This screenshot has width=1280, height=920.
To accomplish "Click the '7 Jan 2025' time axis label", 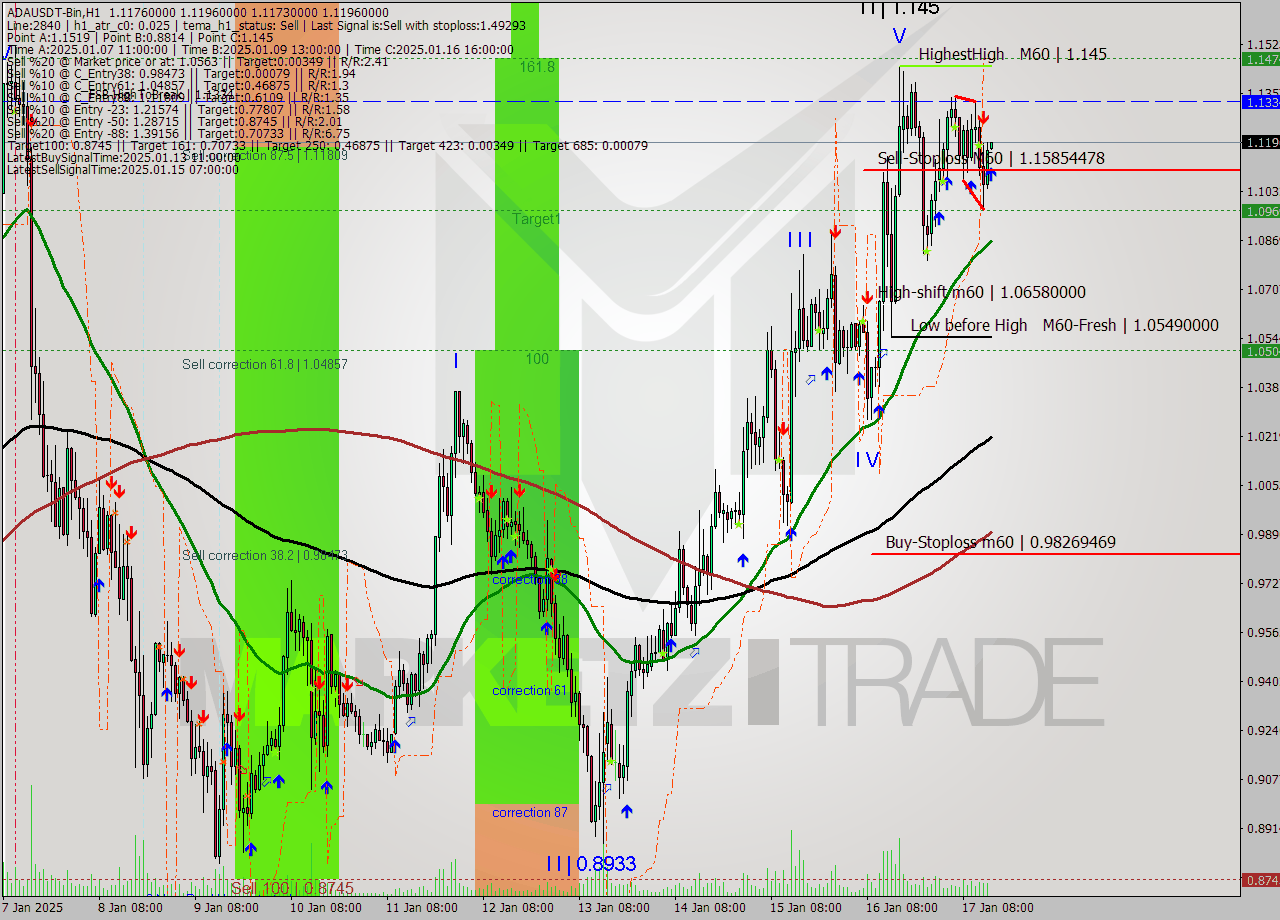I will [33, 908].
